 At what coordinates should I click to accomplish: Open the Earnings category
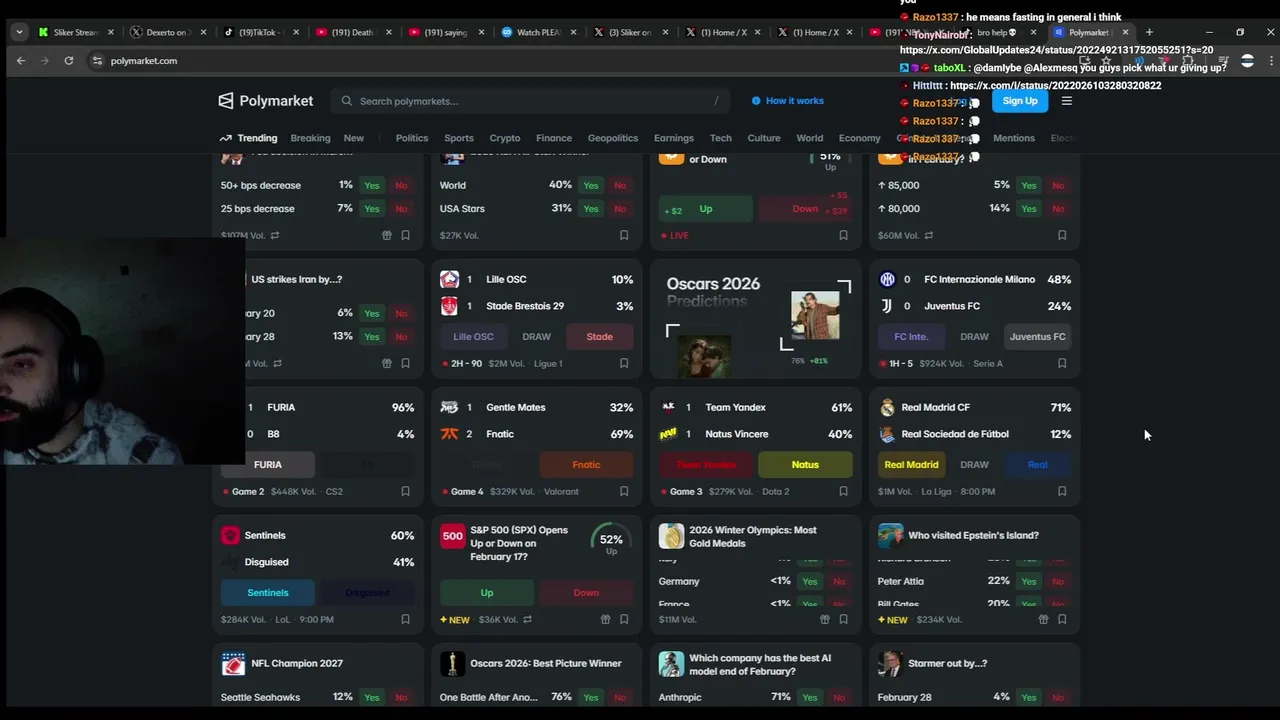coord(673,138)
